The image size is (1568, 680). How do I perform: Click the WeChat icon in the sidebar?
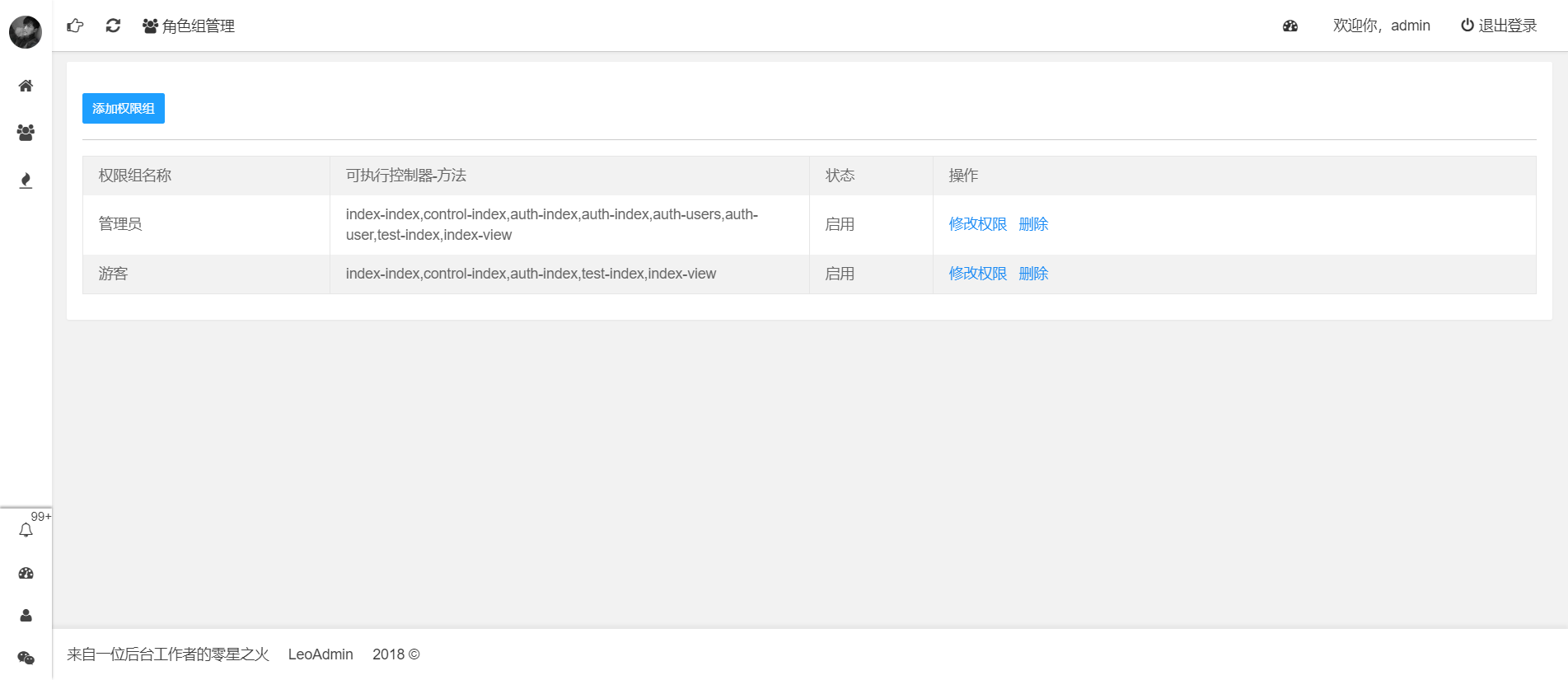pyautogui.click(x=26, y=658)
